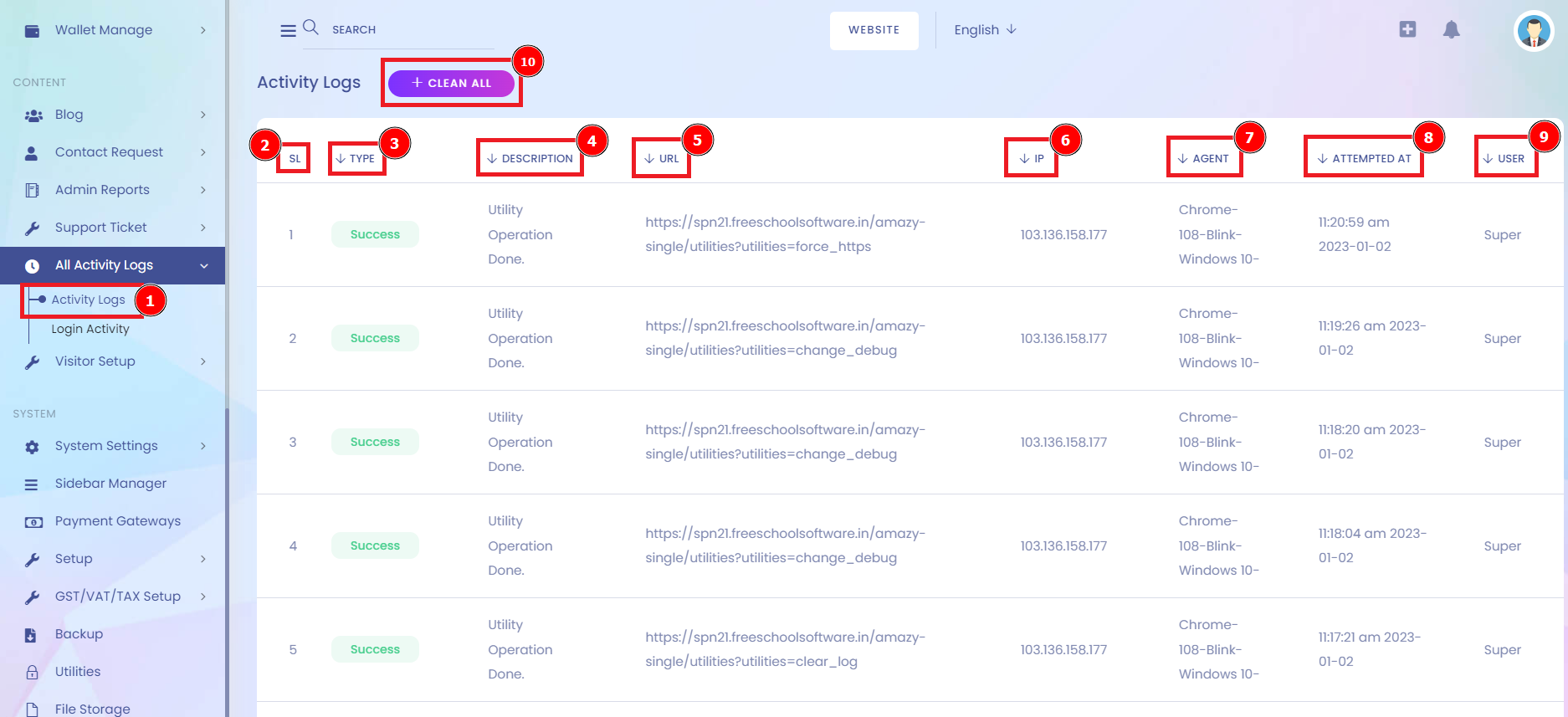Sort by USER column header
The height and width of the screenshot is (717, 1568).
pos(1504,159)
